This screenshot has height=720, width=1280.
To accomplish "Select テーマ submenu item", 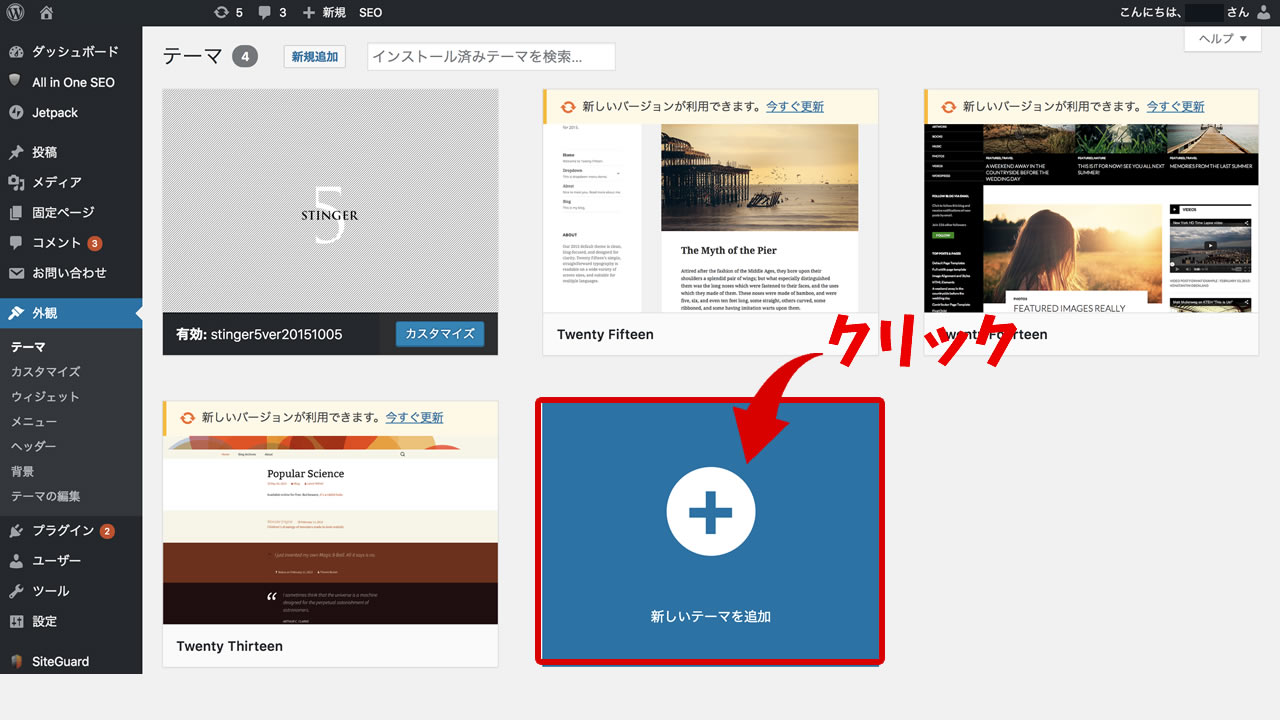I will (x=28, y=347).
